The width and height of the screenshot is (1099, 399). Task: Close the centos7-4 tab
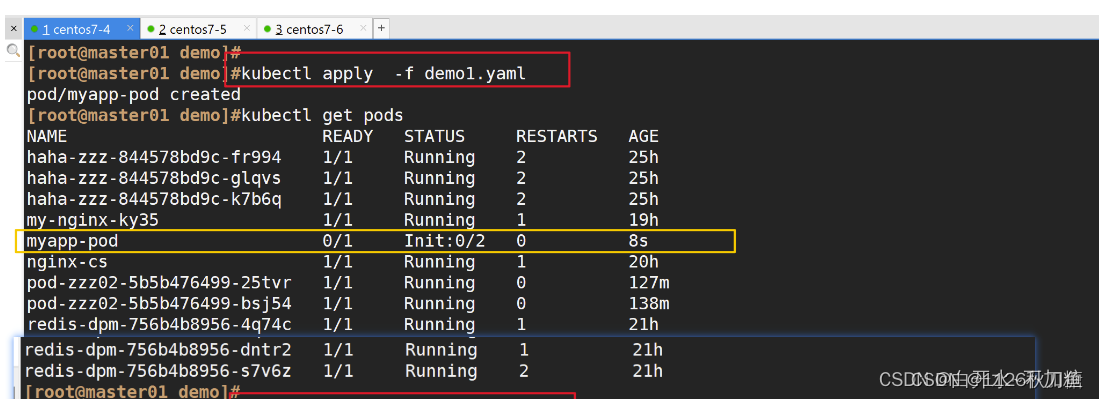[130, 29]
